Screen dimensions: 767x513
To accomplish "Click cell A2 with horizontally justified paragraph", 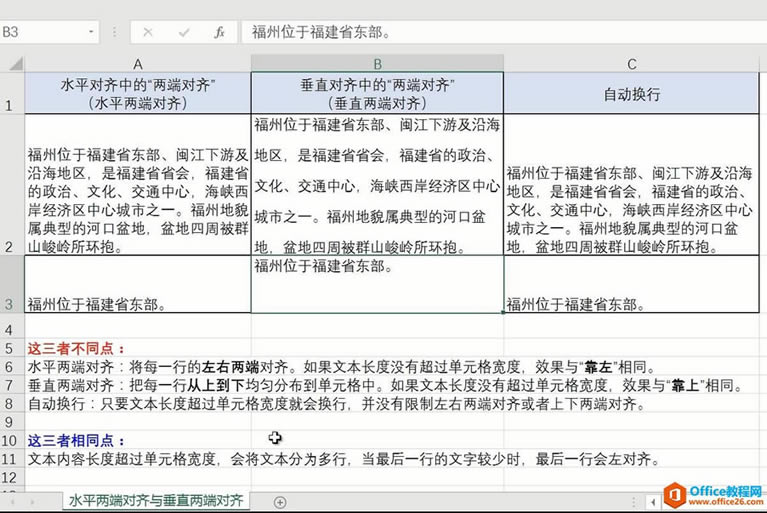I will pos(138,184).
